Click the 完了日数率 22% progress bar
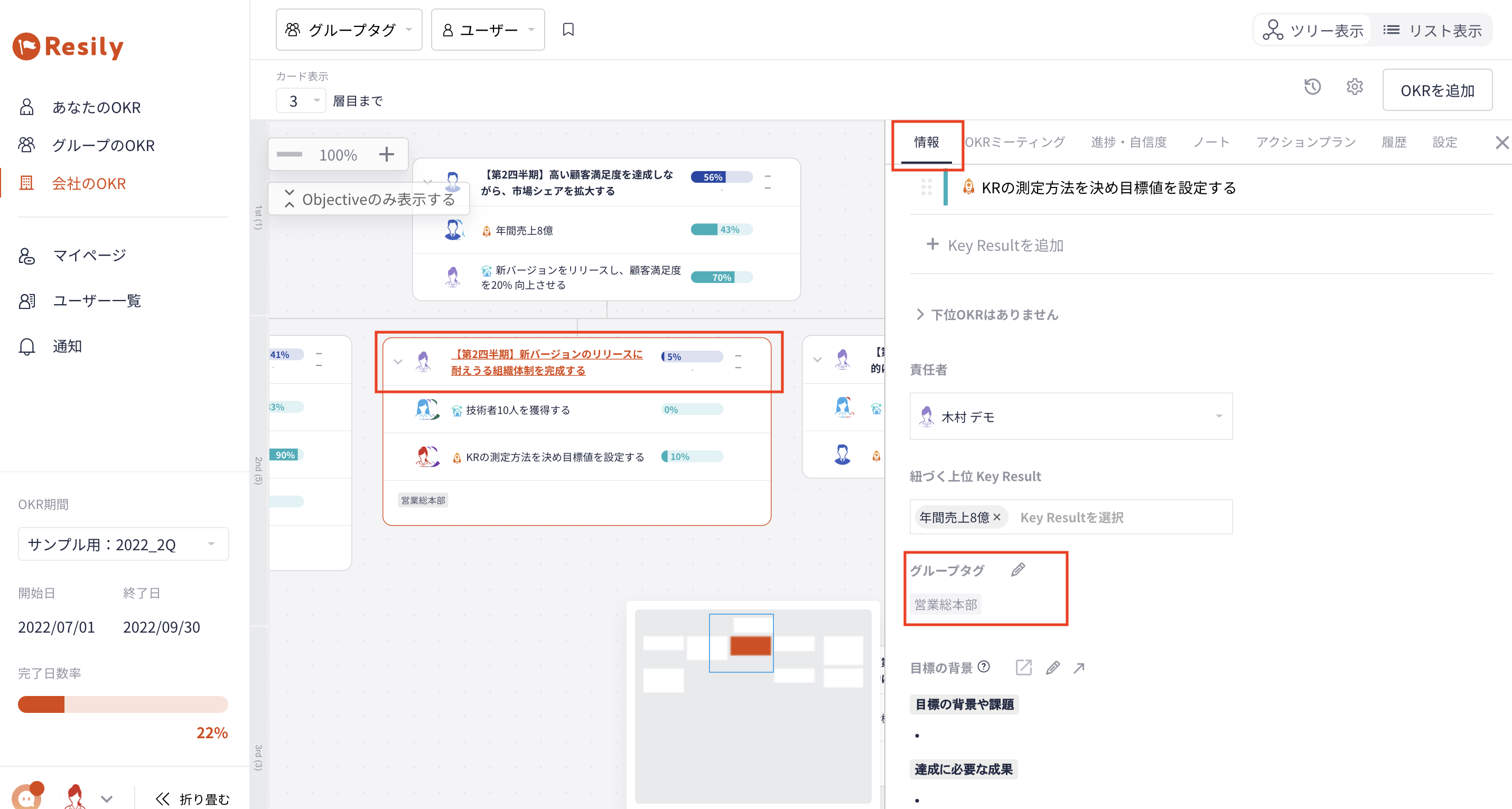The width and height of the screenshot is (1512, 809). pos(123,704)
